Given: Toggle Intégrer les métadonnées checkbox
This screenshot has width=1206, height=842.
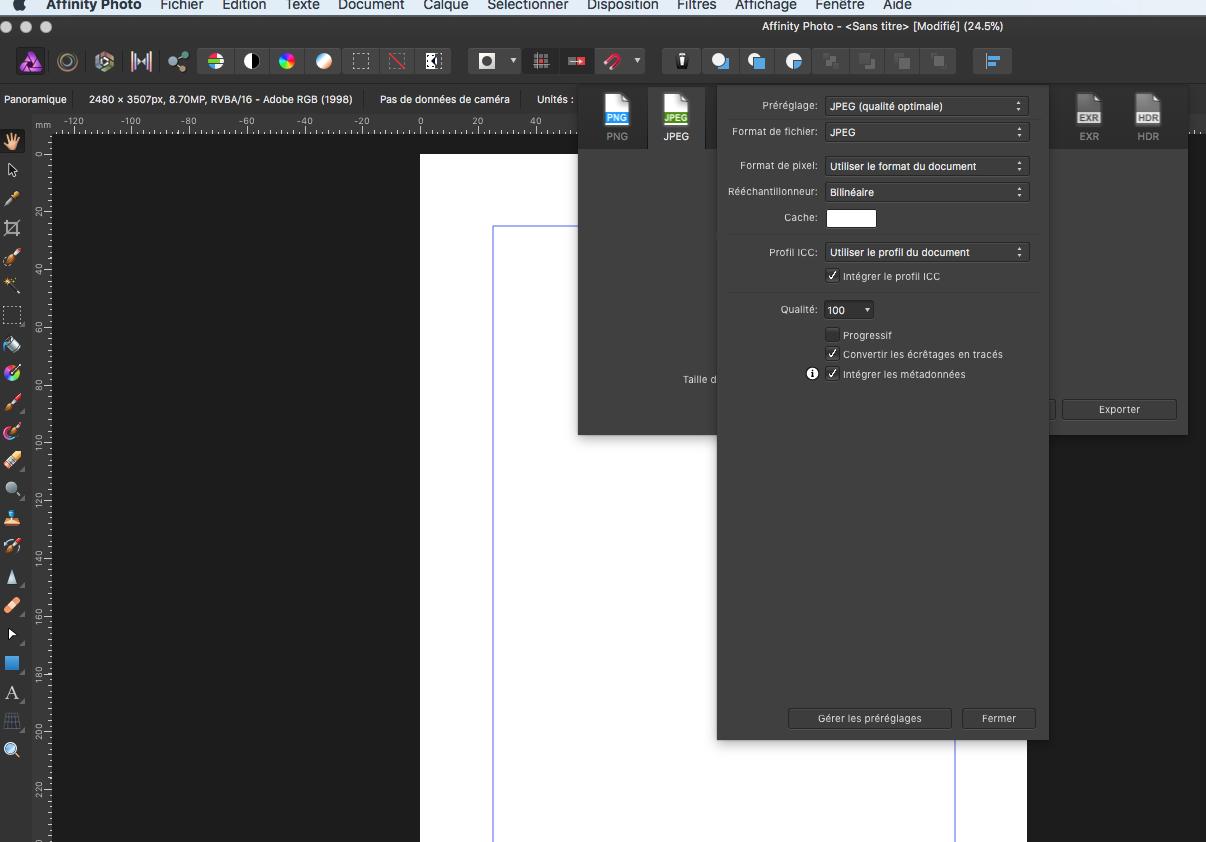Looking at the screenshot, I should click(x=832, y=374).
